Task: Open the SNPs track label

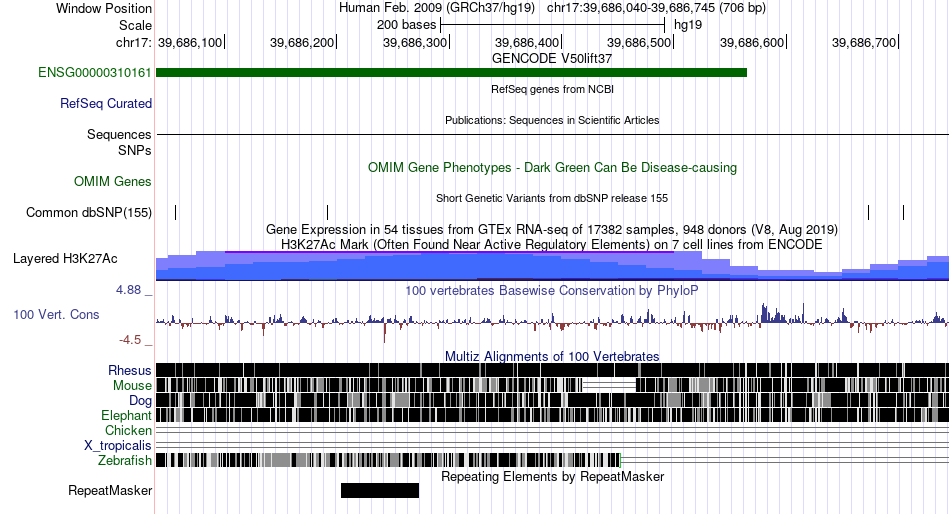Action: (135, 150)
